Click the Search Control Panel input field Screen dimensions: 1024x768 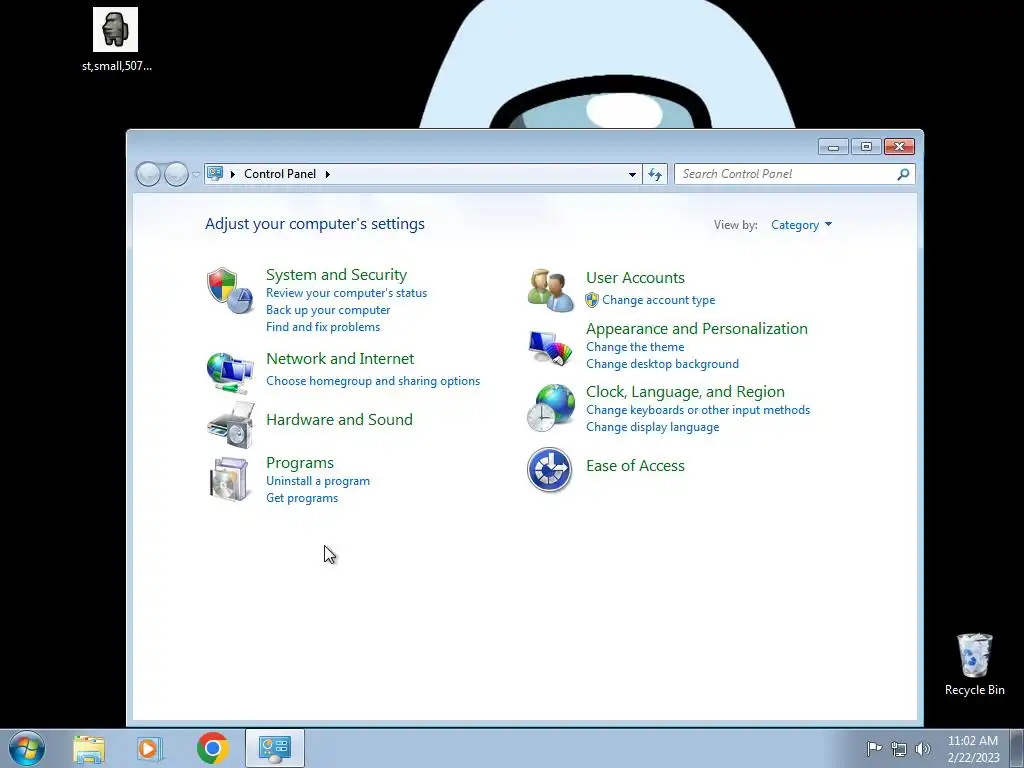click(x=786, y=174)
